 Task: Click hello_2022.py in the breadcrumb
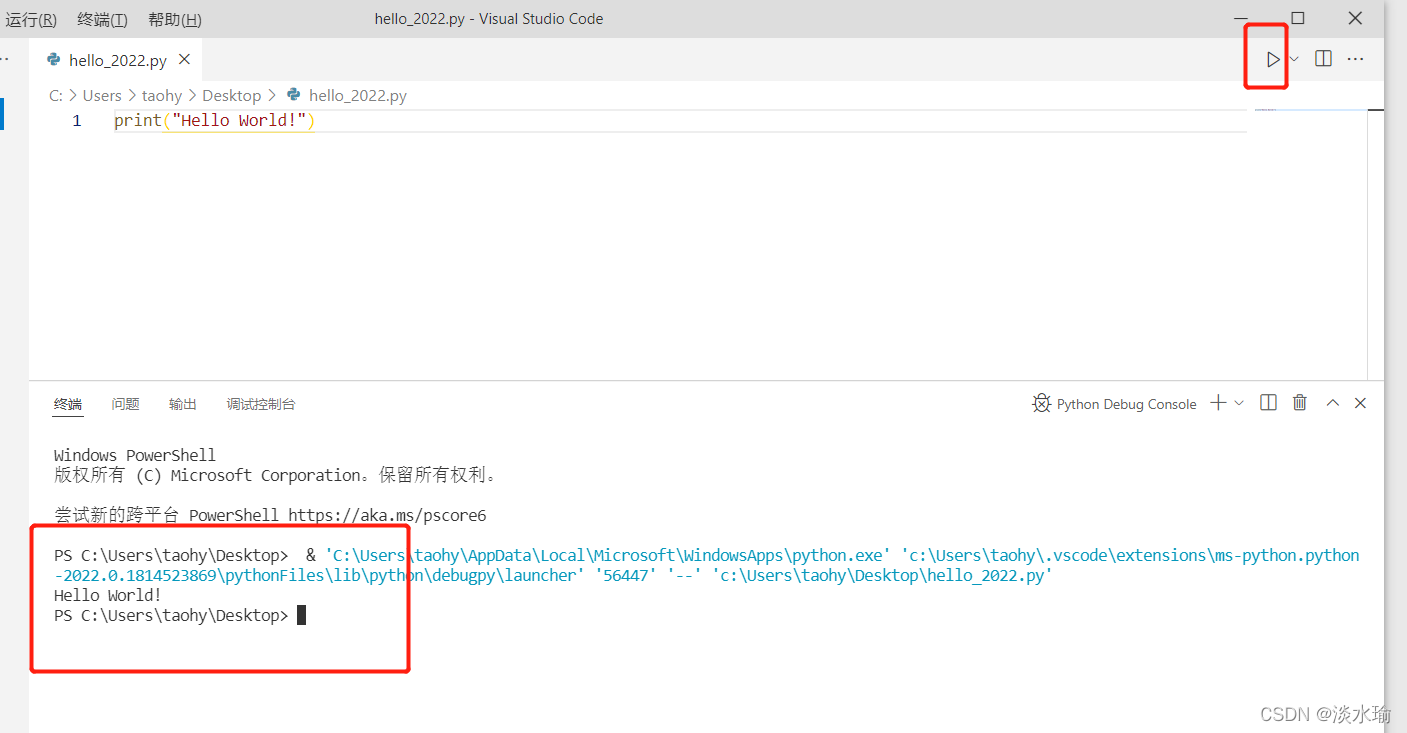tap(357, 96)
